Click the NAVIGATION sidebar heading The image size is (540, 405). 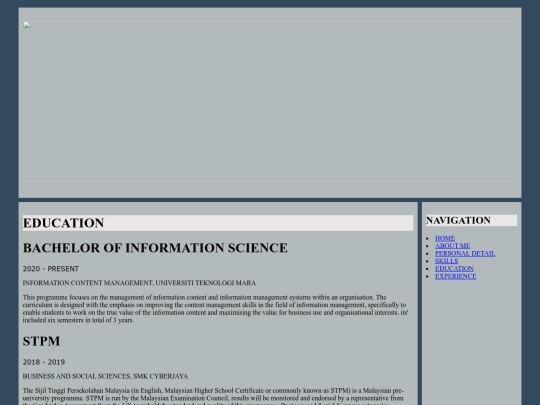[x=471, y=220]
